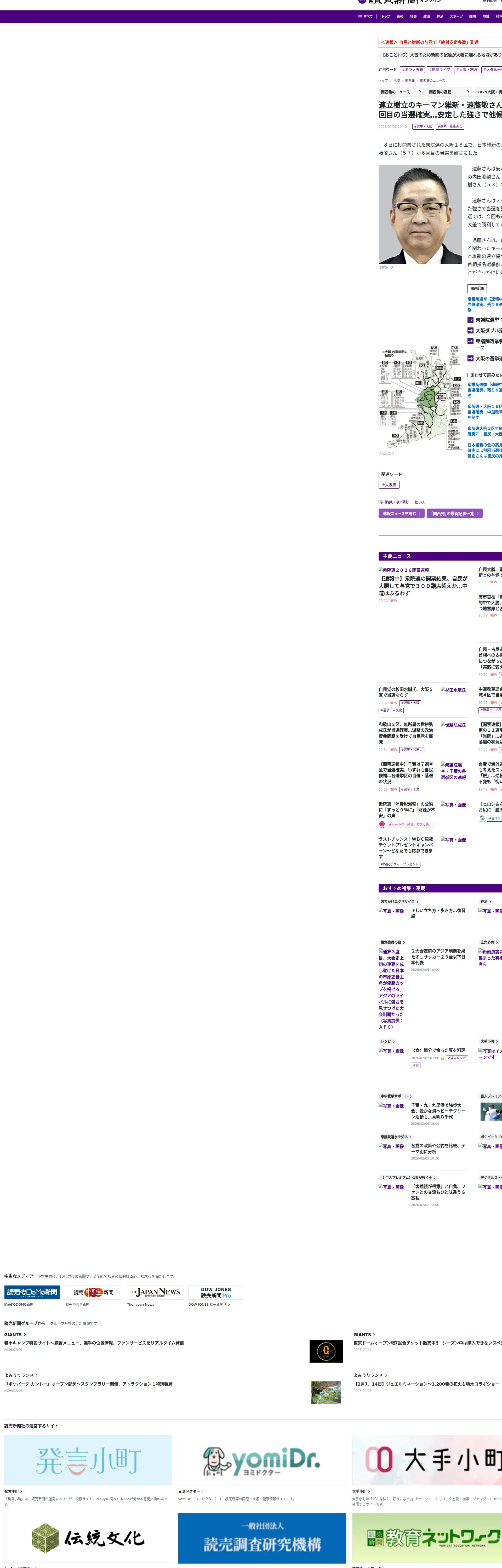
Task: Select 社会 in navigation bar
Action: (413, 16)
